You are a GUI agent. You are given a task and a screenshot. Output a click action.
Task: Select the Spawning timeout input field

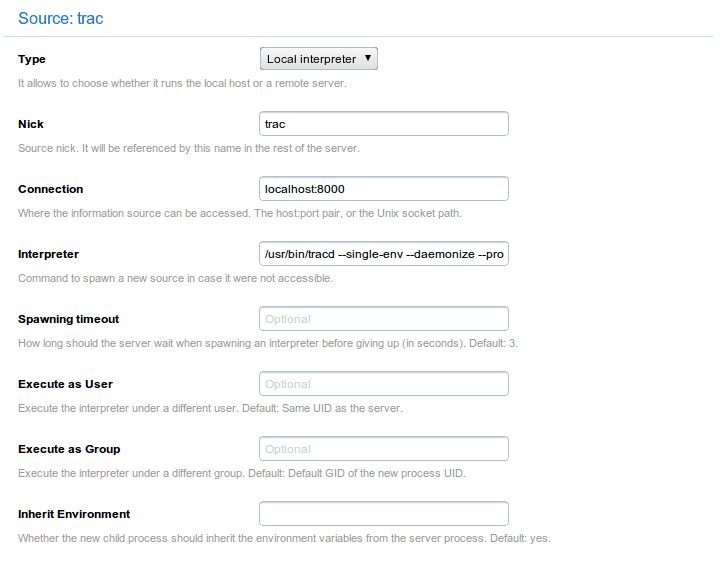[x=383, y=319]
